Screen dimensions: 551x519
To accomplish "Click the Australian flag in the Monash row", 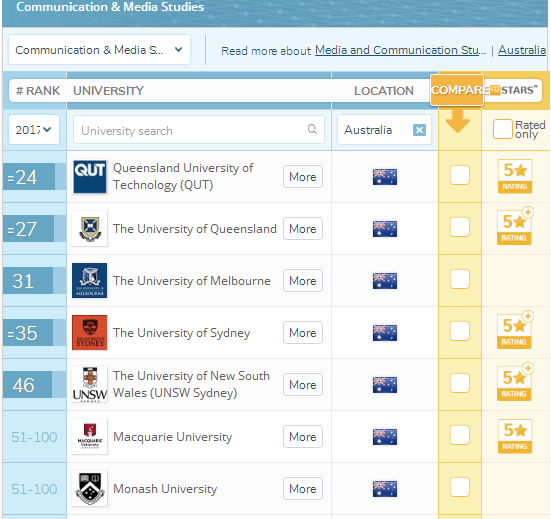I will [385, 489].
